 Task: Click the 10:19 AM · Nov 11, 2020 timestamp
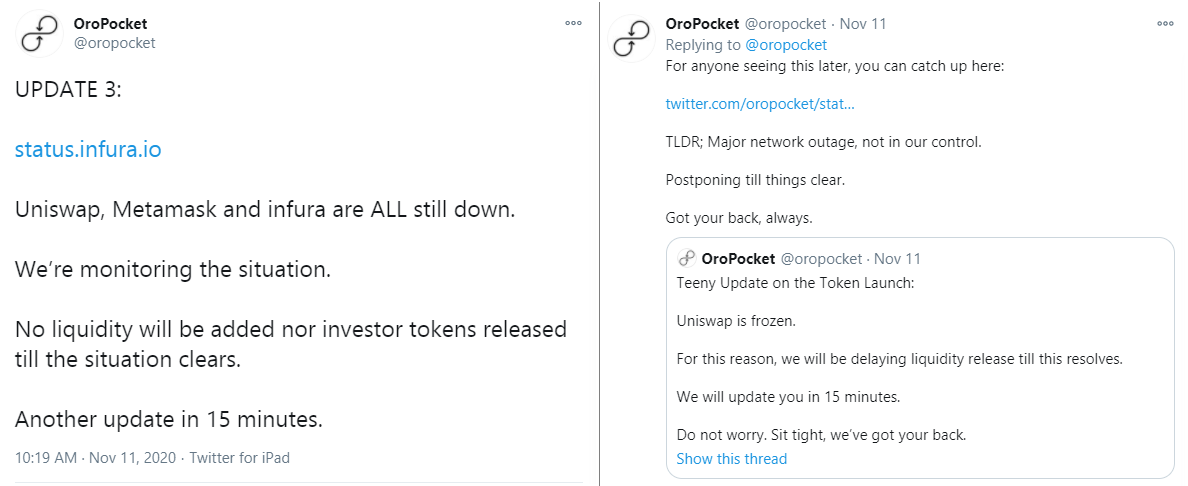(x=95, y=458)
